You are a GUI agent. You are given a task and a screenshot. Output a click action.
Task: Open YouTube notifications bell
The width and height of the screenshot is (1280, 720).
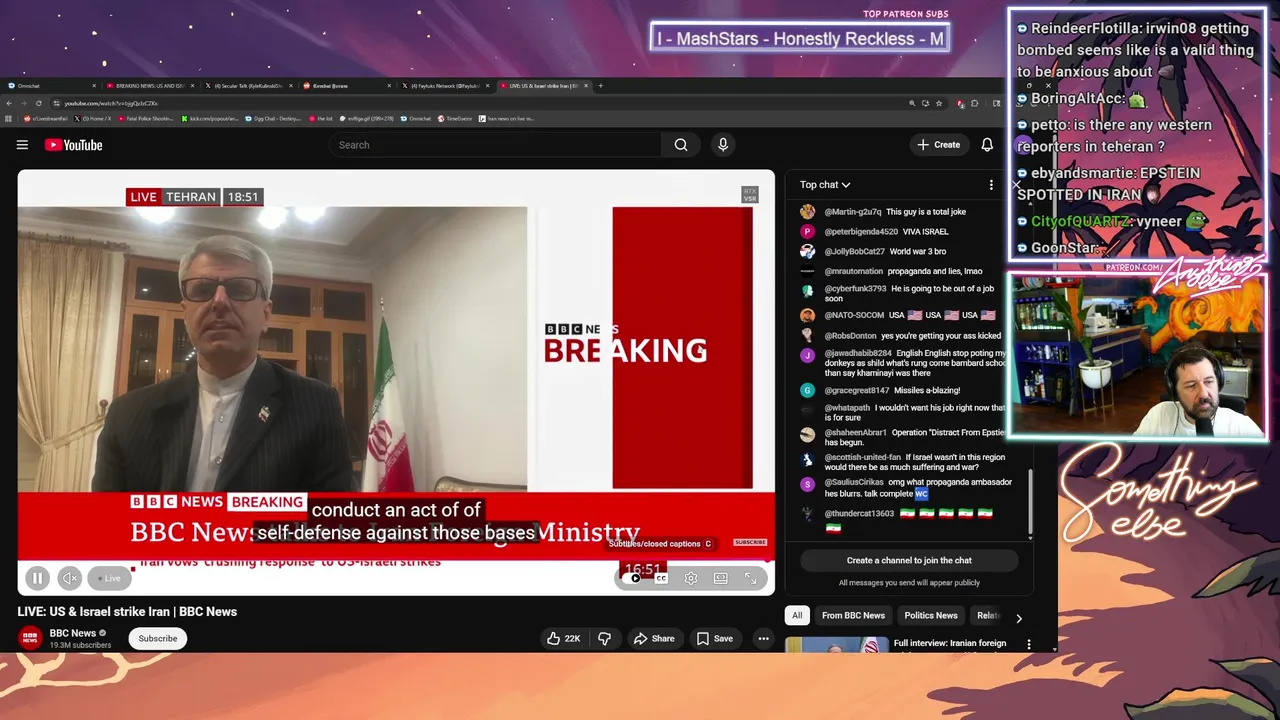[987, 145]
